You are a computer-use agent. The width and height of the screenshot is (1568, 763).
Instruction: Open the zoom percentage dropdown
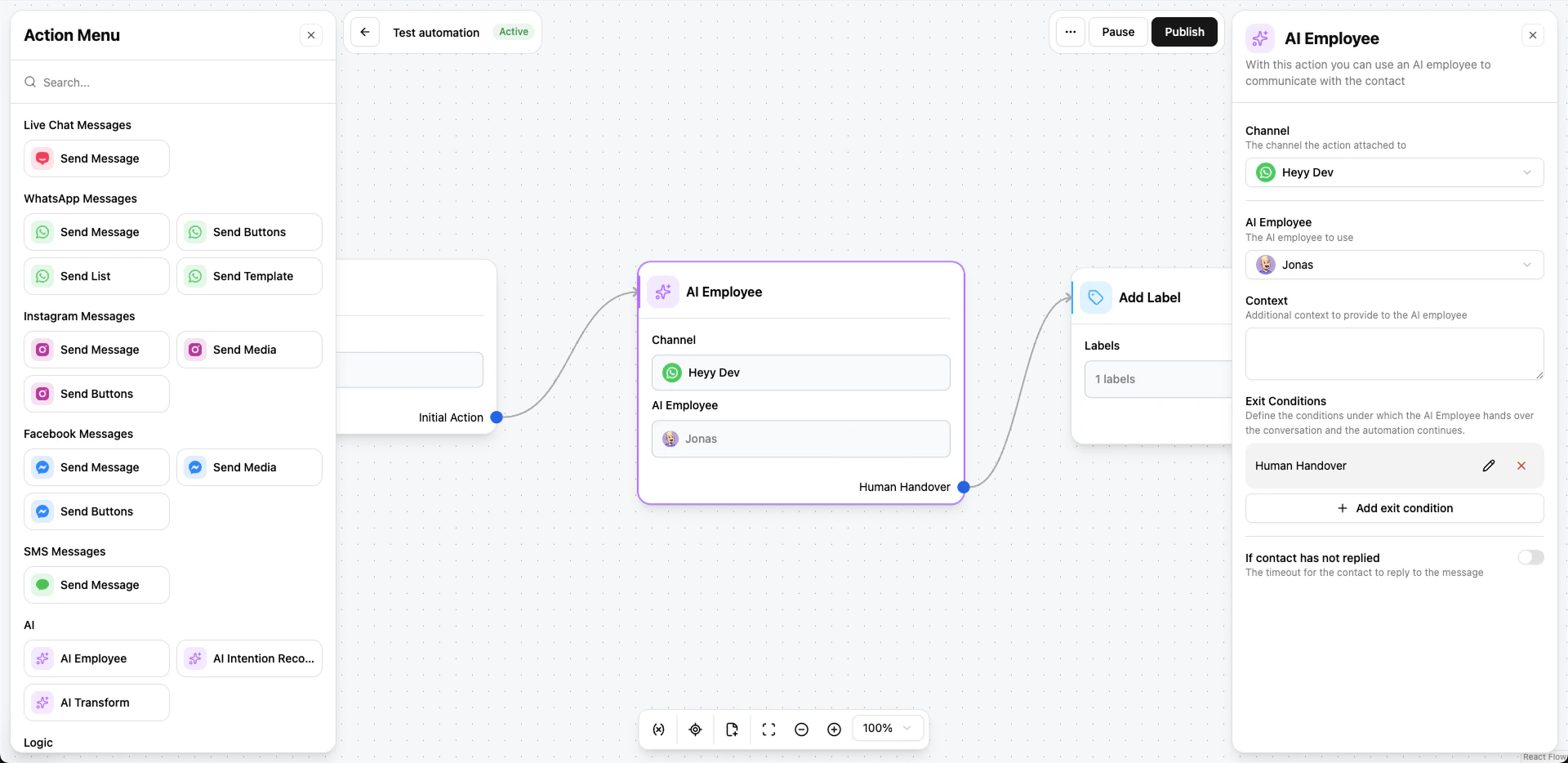point(888,728)
